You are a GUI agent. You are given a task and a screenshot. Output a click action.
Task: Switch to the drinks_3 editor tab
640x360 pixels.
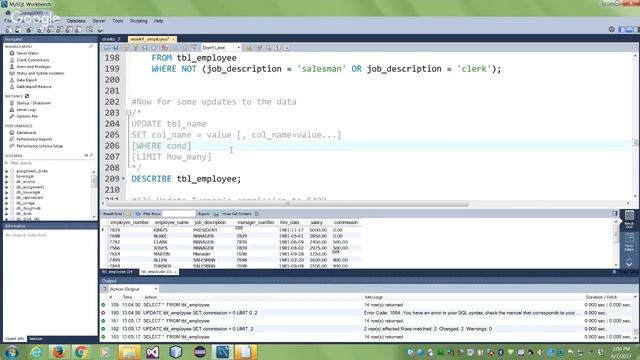point(111,39)
